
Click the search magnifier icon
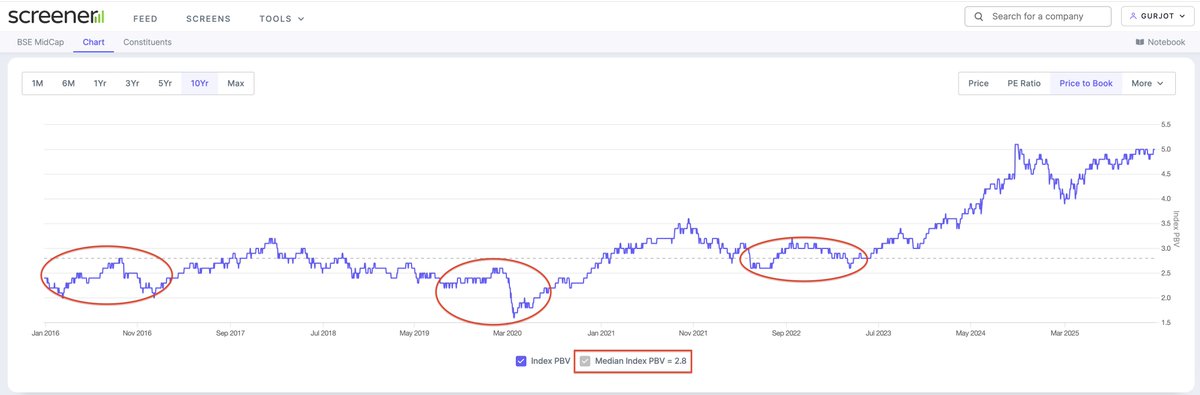[x=979, y=17]
